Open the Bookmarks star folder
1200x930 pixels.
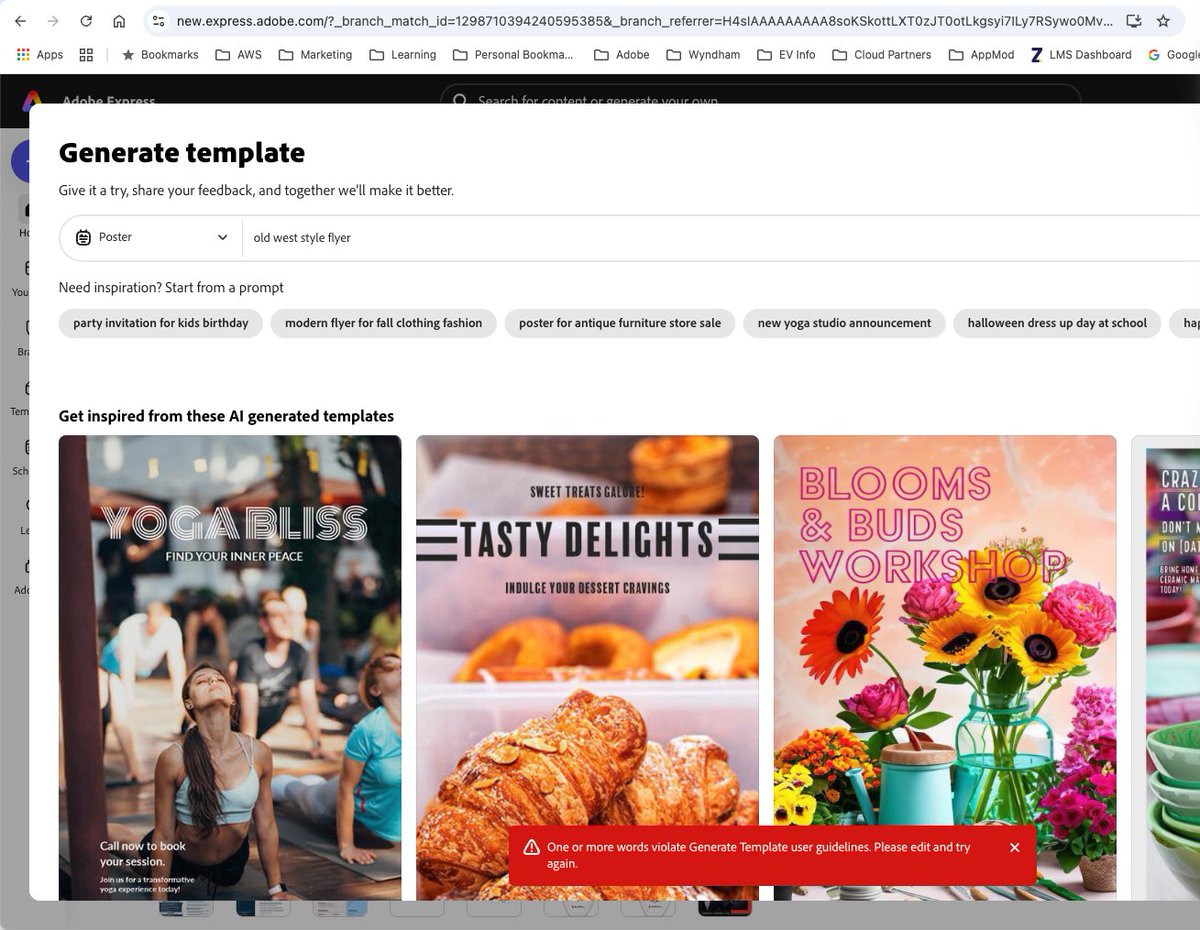click(x=160, y=55)
